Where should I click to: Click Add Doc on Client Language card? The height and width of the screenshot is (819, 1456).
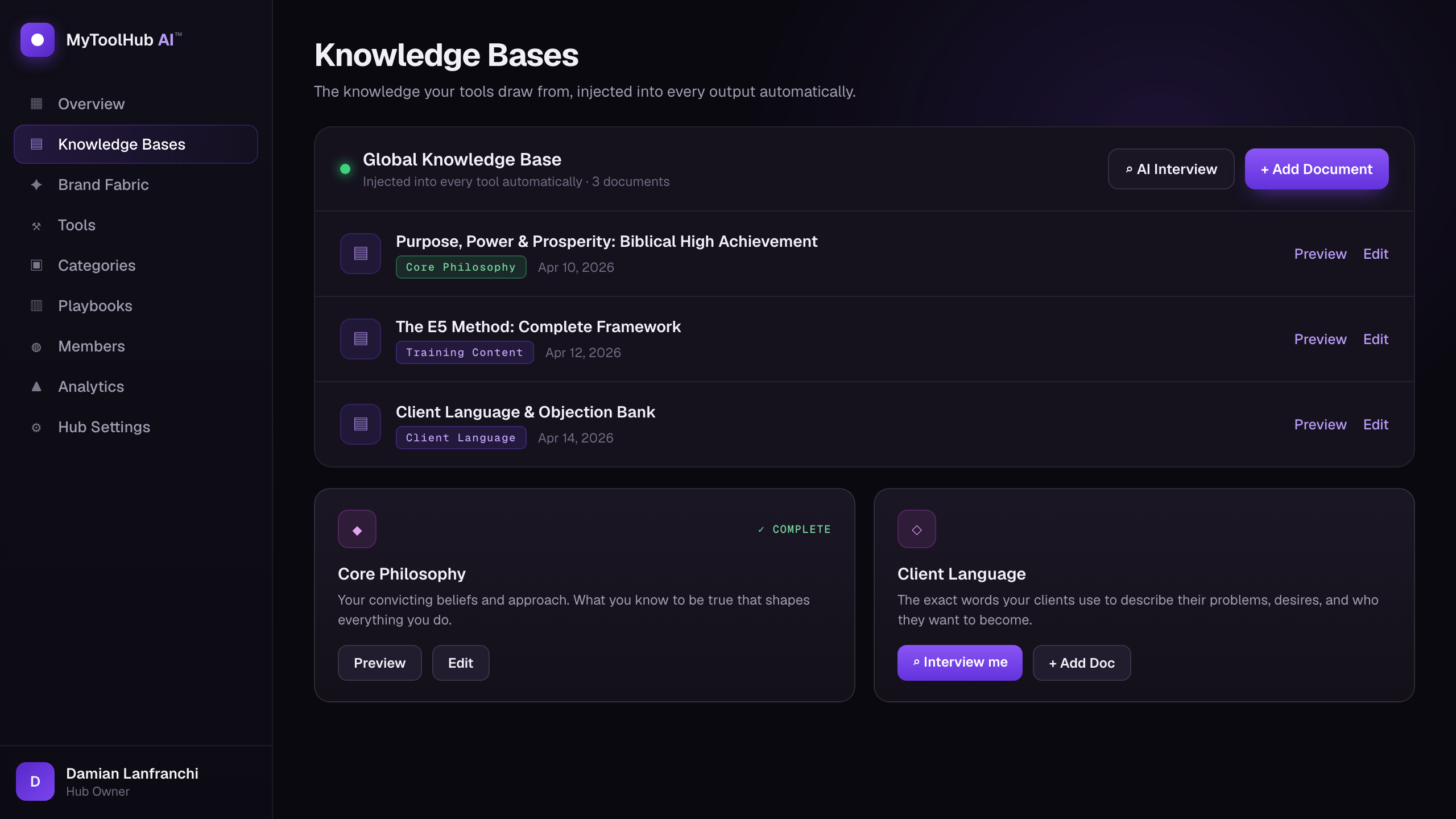1082,663
